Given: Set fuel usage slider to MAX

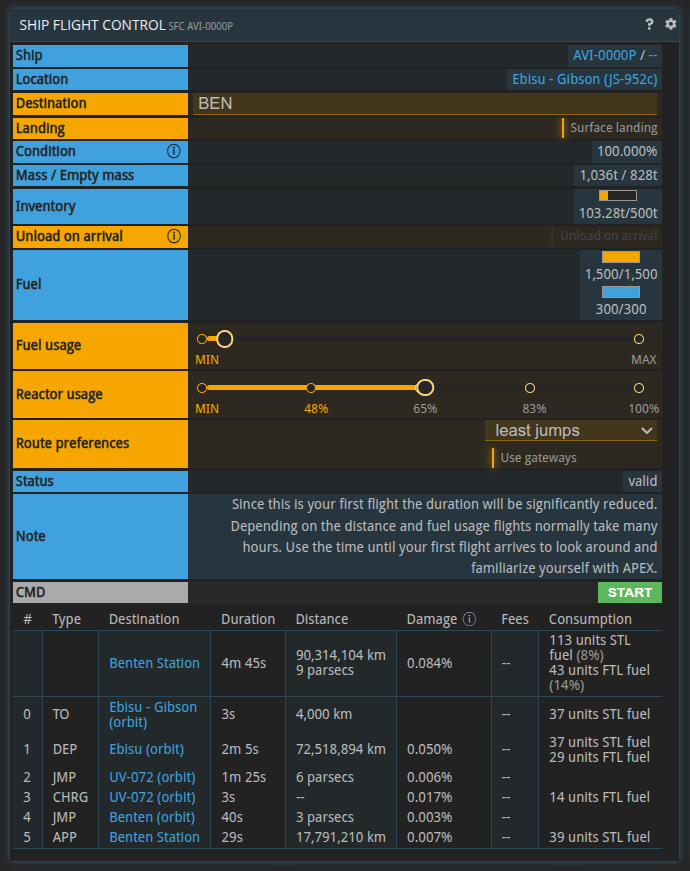Looking at the screenshot, I should coord(639,339).
